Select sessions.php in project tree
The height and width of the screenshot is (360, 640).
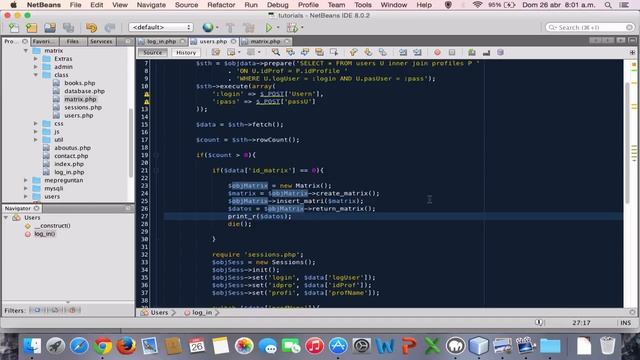click(83, 107)
